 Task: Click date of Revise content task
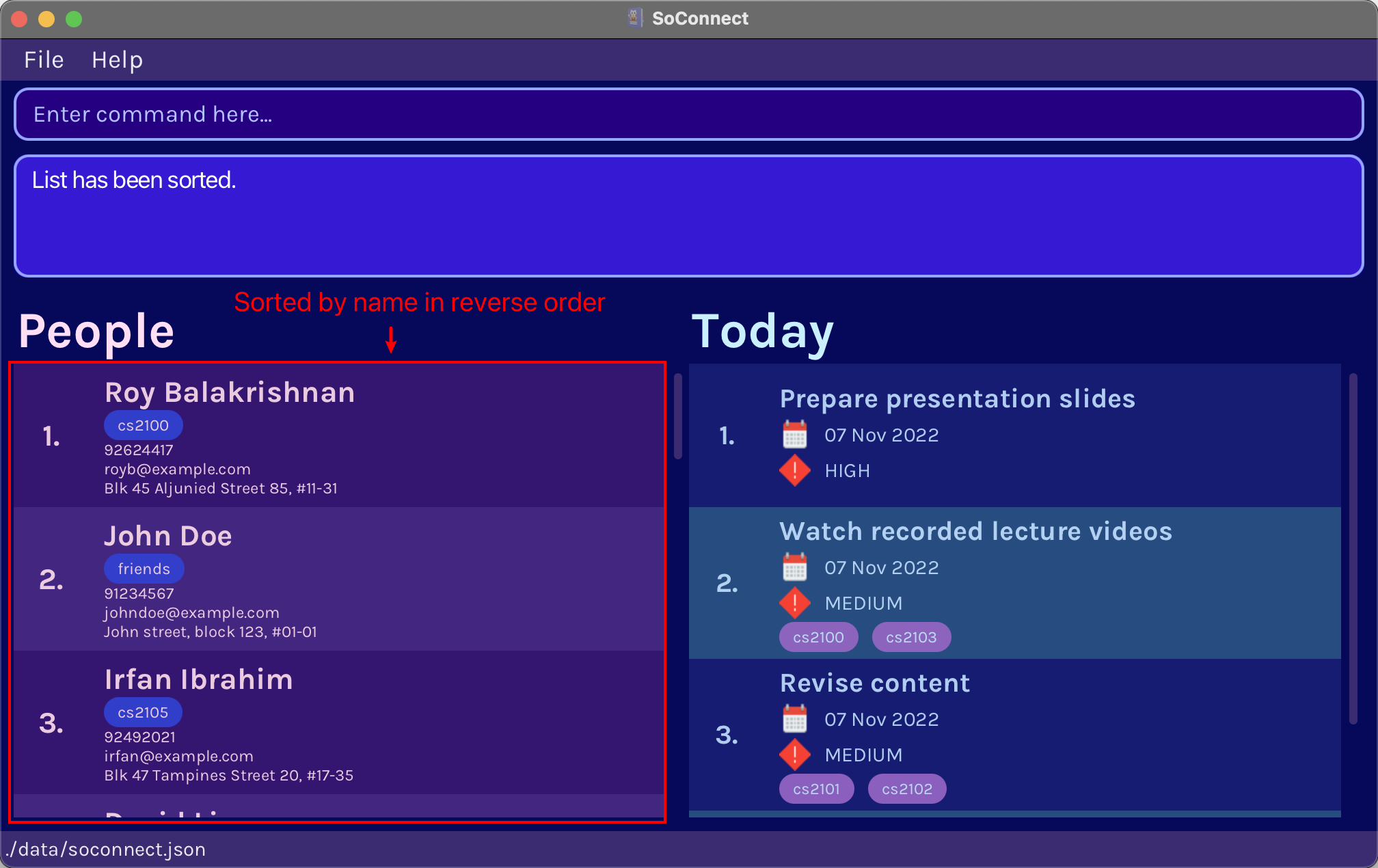882,719
